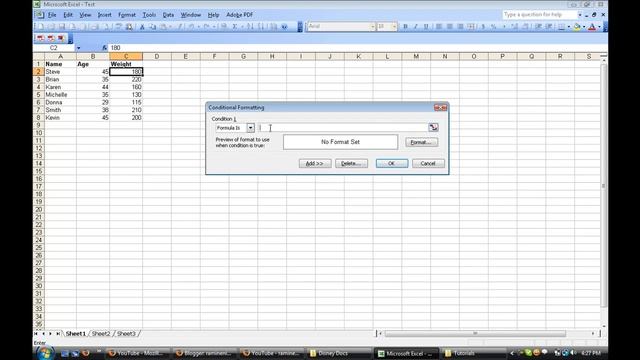Open the help question dropdown arrow

click(x=579, y=15)
